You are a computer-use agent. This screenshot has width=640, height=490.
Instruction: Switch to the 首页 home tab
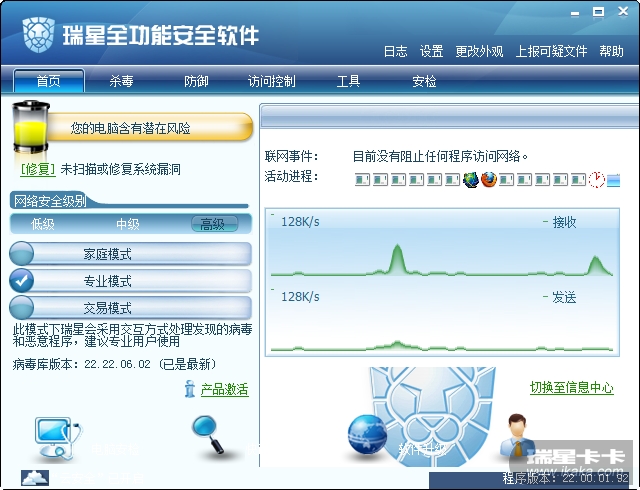[49, 80]
